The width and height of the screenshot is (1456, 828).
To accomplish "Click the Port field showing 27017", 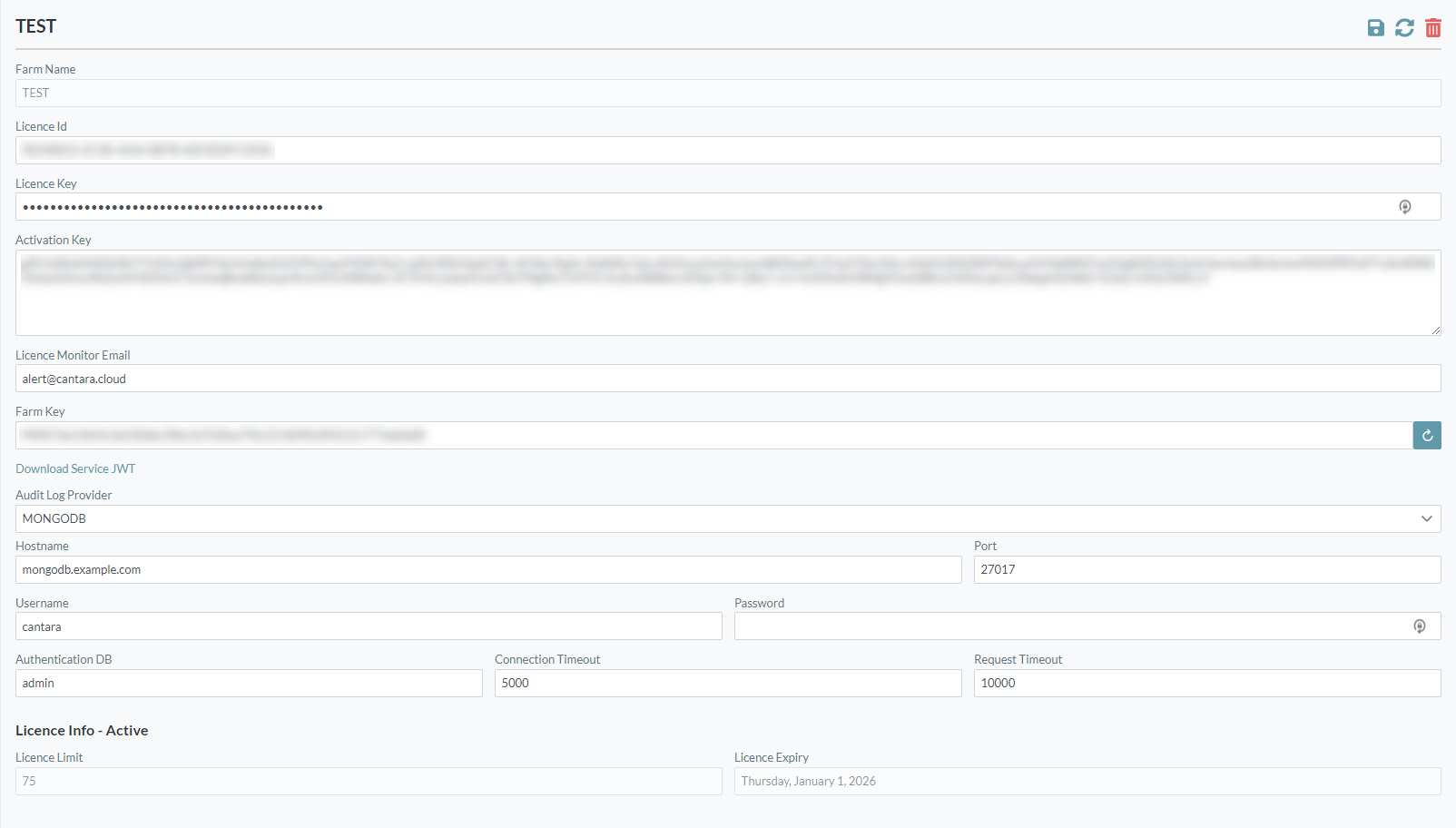I will point(1206,569).
